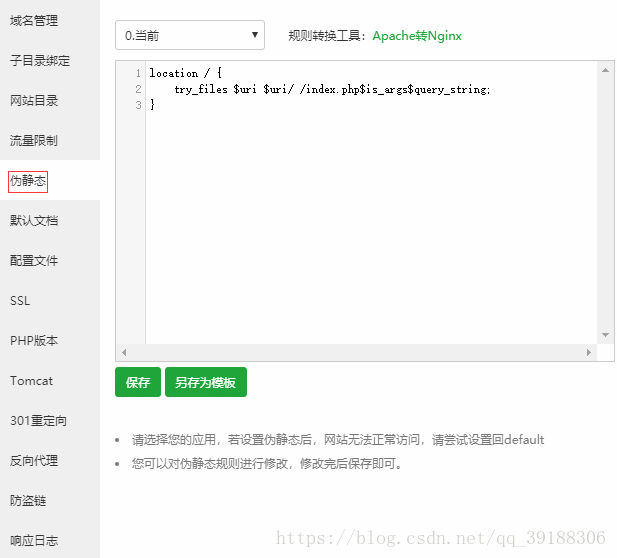Switch to the SSL section
The height and width of the screenshot is (558, 617).
tap(20, 301)
